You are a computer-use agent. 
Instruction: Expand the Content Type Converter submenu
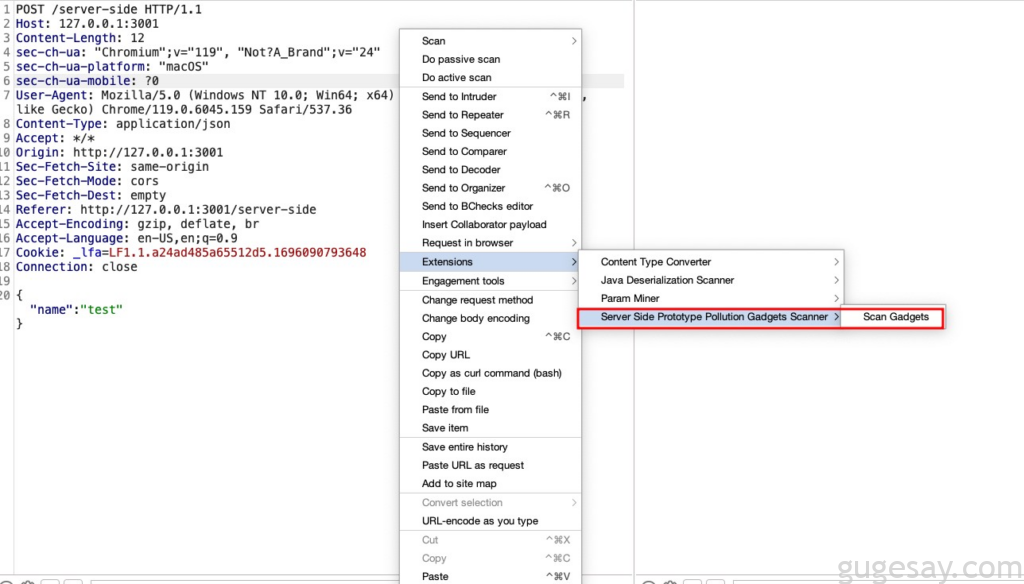655,262
